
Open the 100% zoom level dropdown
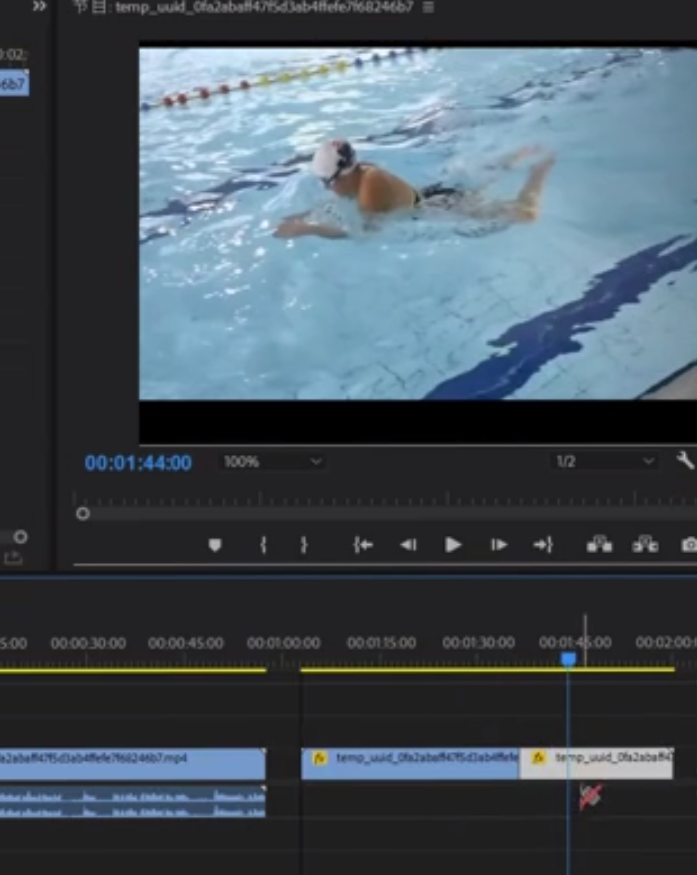[272, 462]
